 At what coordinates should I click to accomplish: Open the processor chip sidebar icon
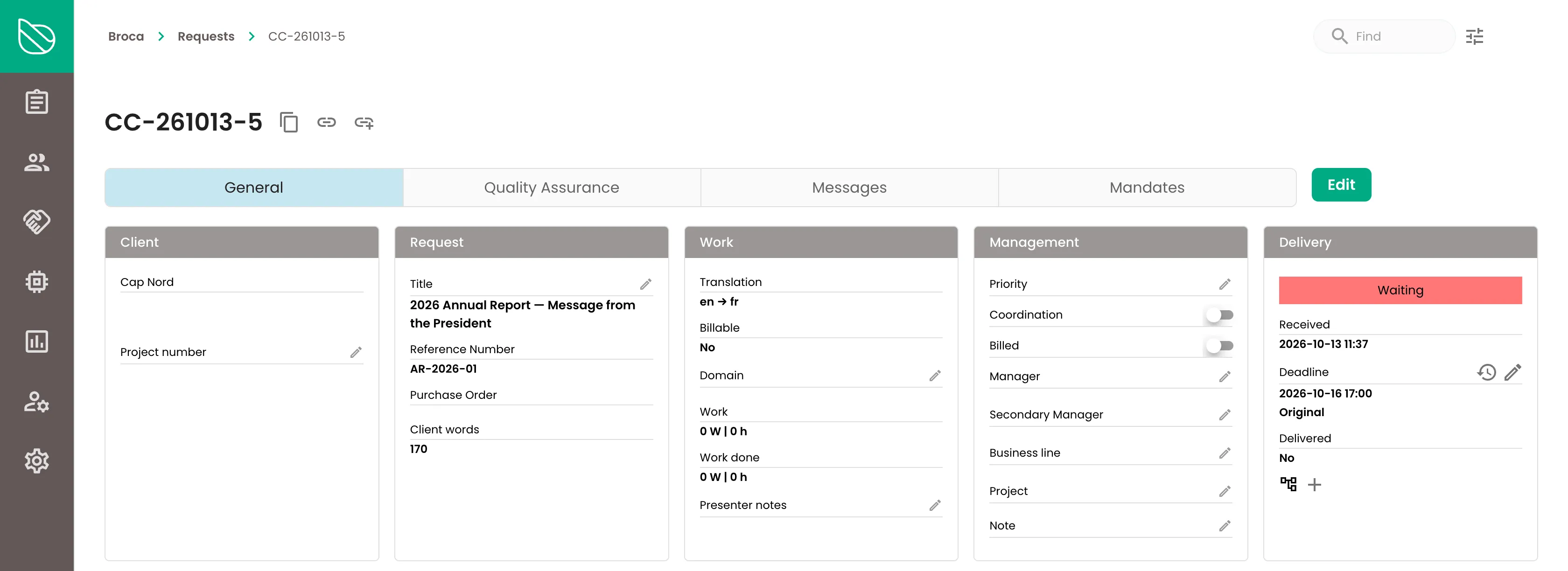pos(36,281)
